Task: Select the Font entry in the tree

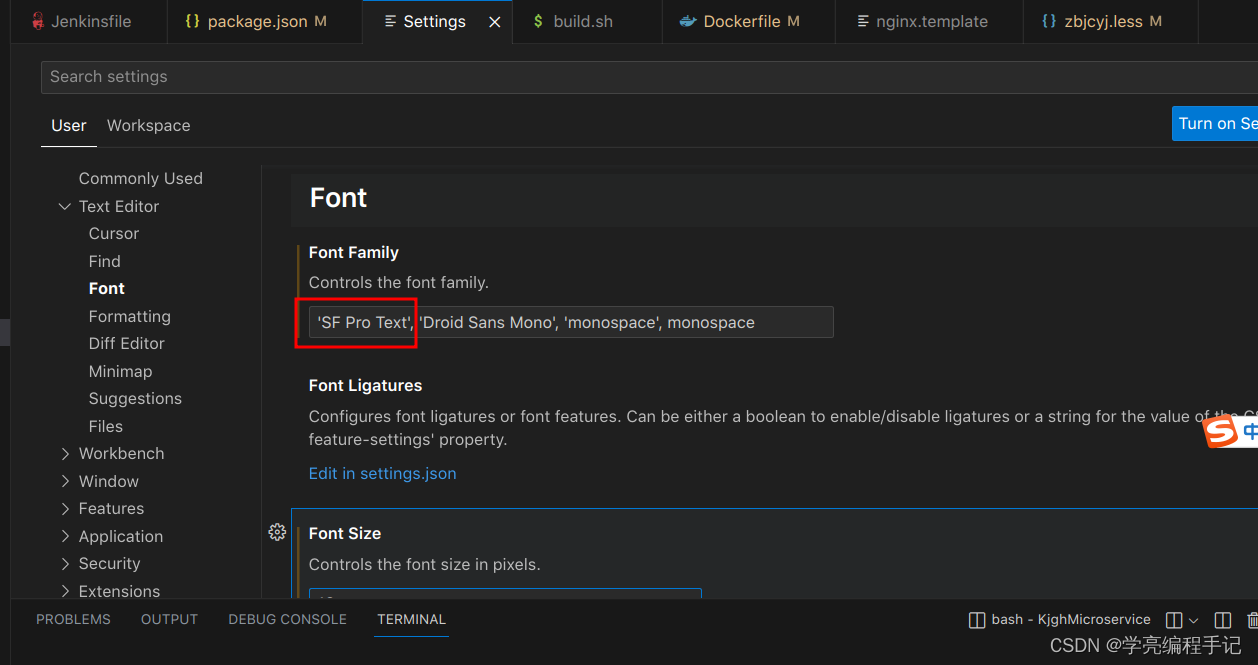Action: point(107,288)
